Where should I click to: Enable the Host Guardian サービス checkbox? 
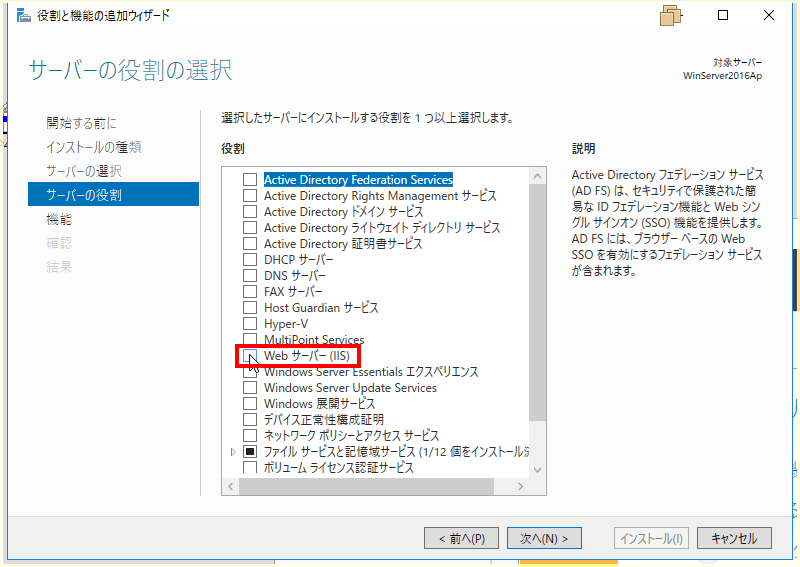249,308
